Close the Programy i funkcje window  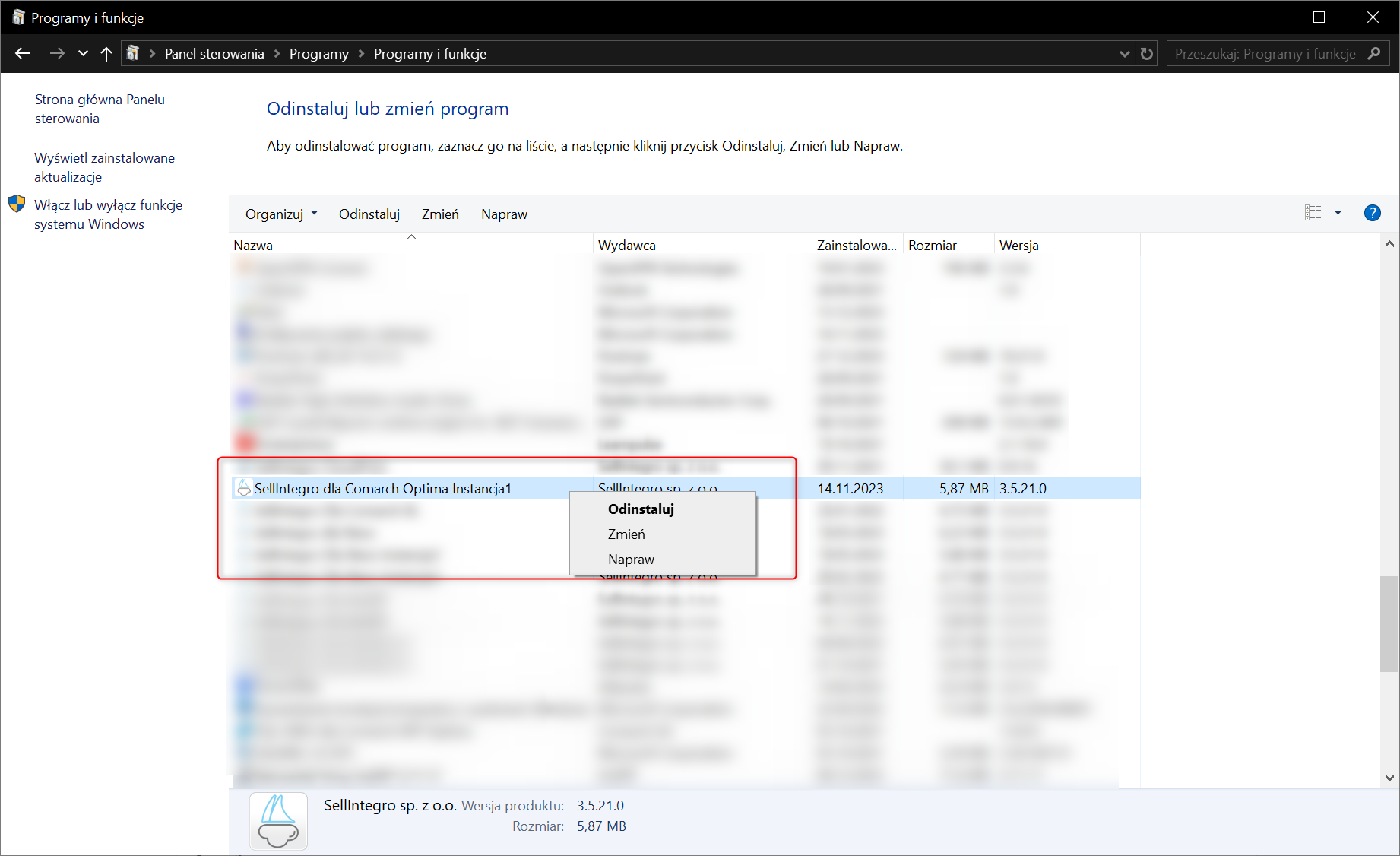[x=1373, y=17]
